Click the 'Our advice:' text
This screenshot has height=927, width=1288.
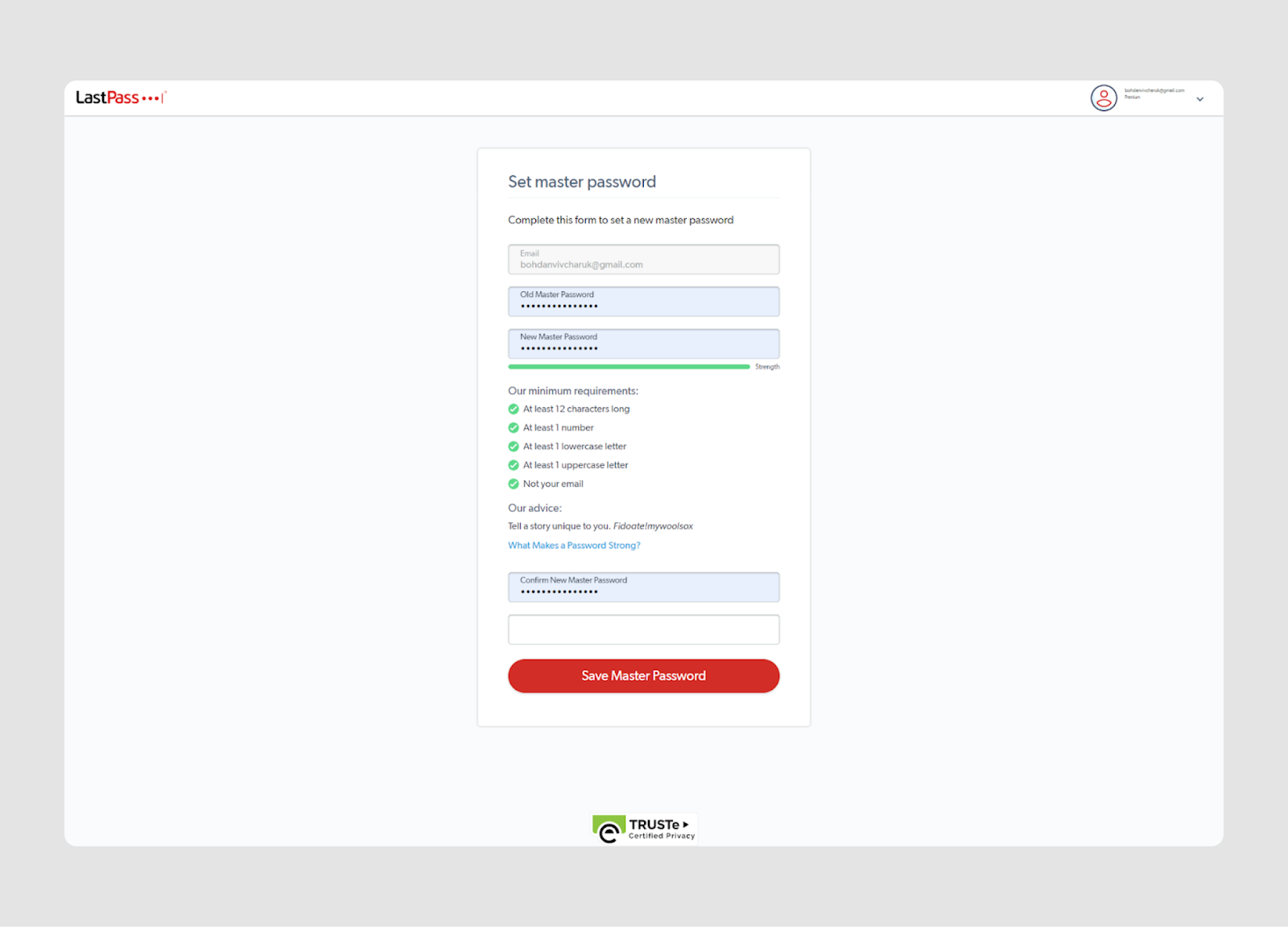point(535,509)
